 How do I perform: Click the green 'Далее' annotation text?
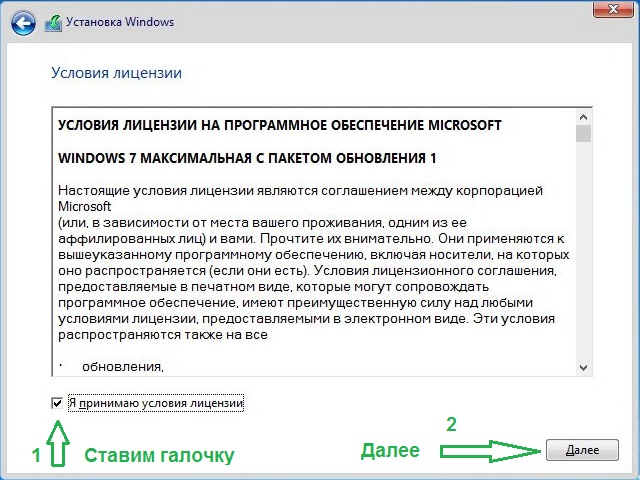(x=390, y=451)
